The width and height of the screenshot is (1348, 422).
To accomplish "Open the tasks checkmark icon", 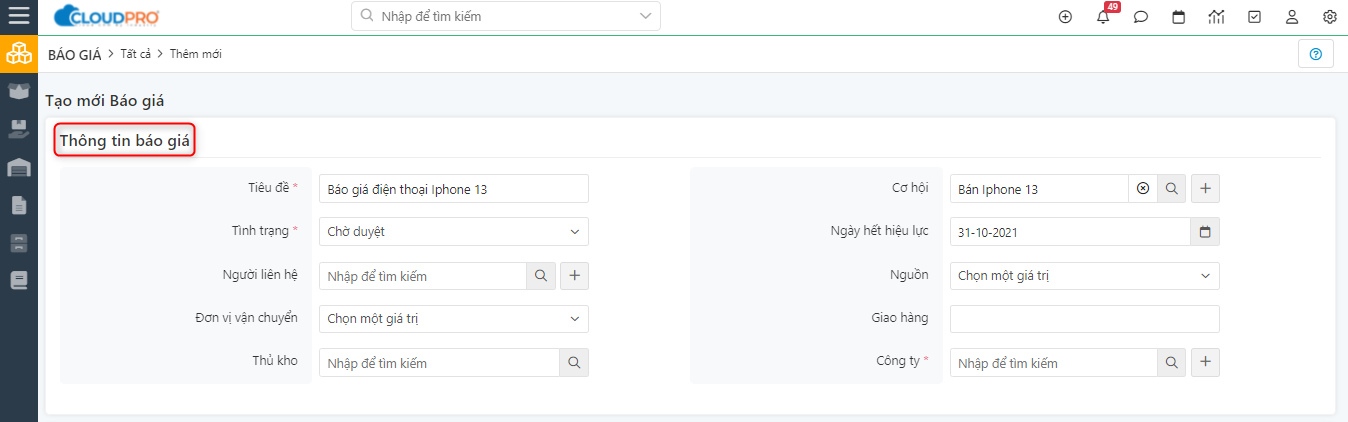I will click(x=1255, y=17).
